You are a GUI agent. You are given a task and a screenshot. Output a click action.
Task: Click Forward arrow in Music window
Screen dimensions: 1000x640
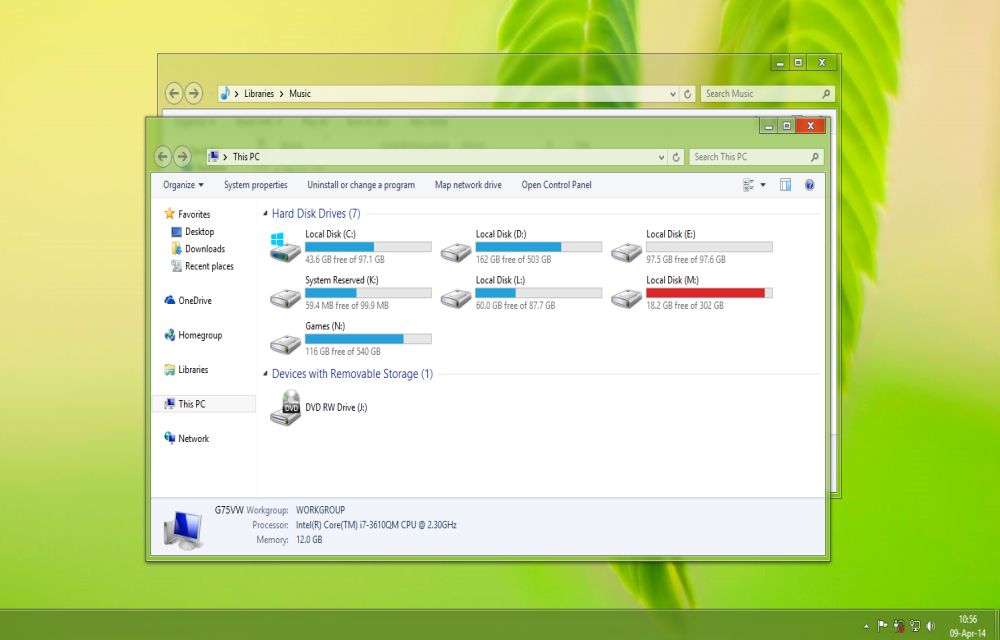coord(193,93)
